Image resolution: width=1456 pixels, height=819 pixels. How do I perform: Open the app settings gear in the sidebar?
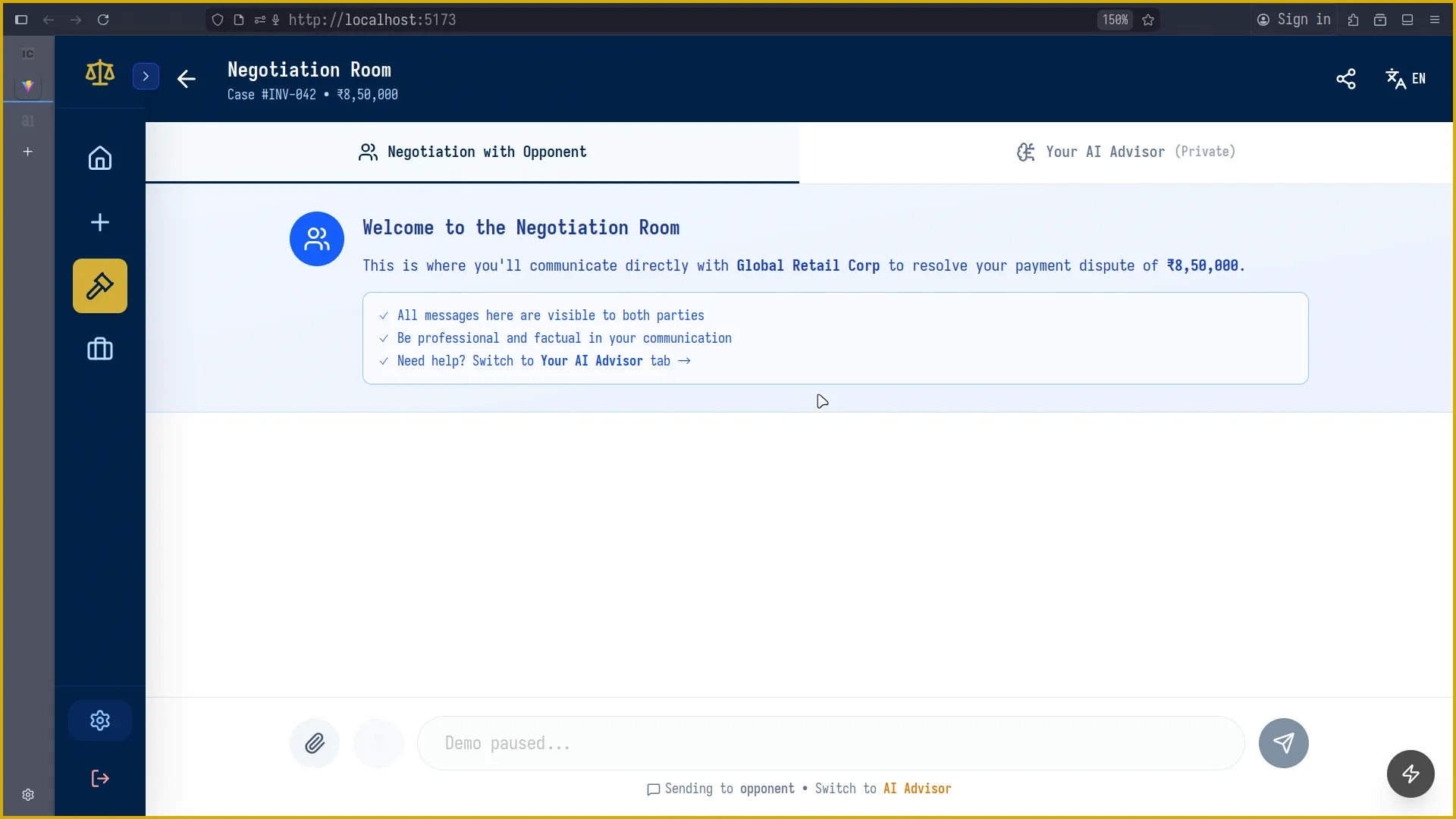tap(99, 720)
